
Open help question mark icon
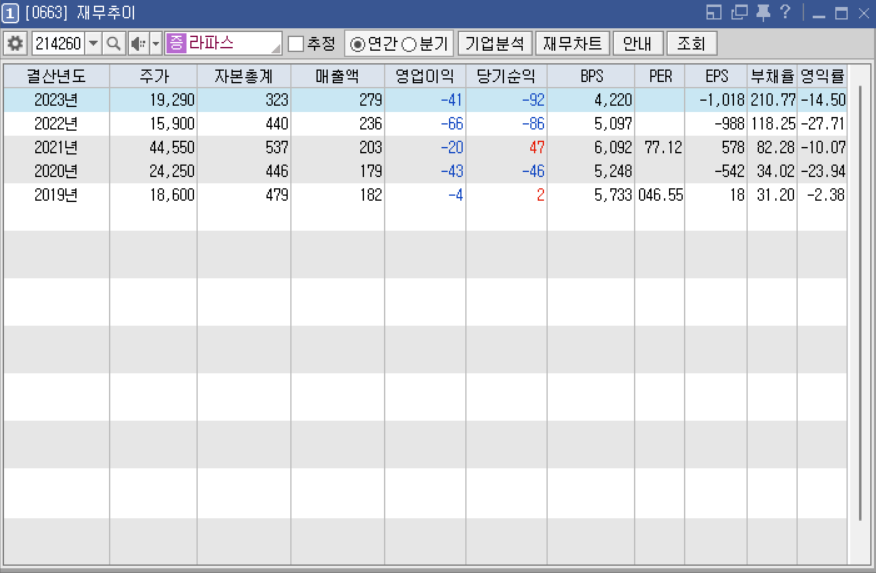[785, 12]
